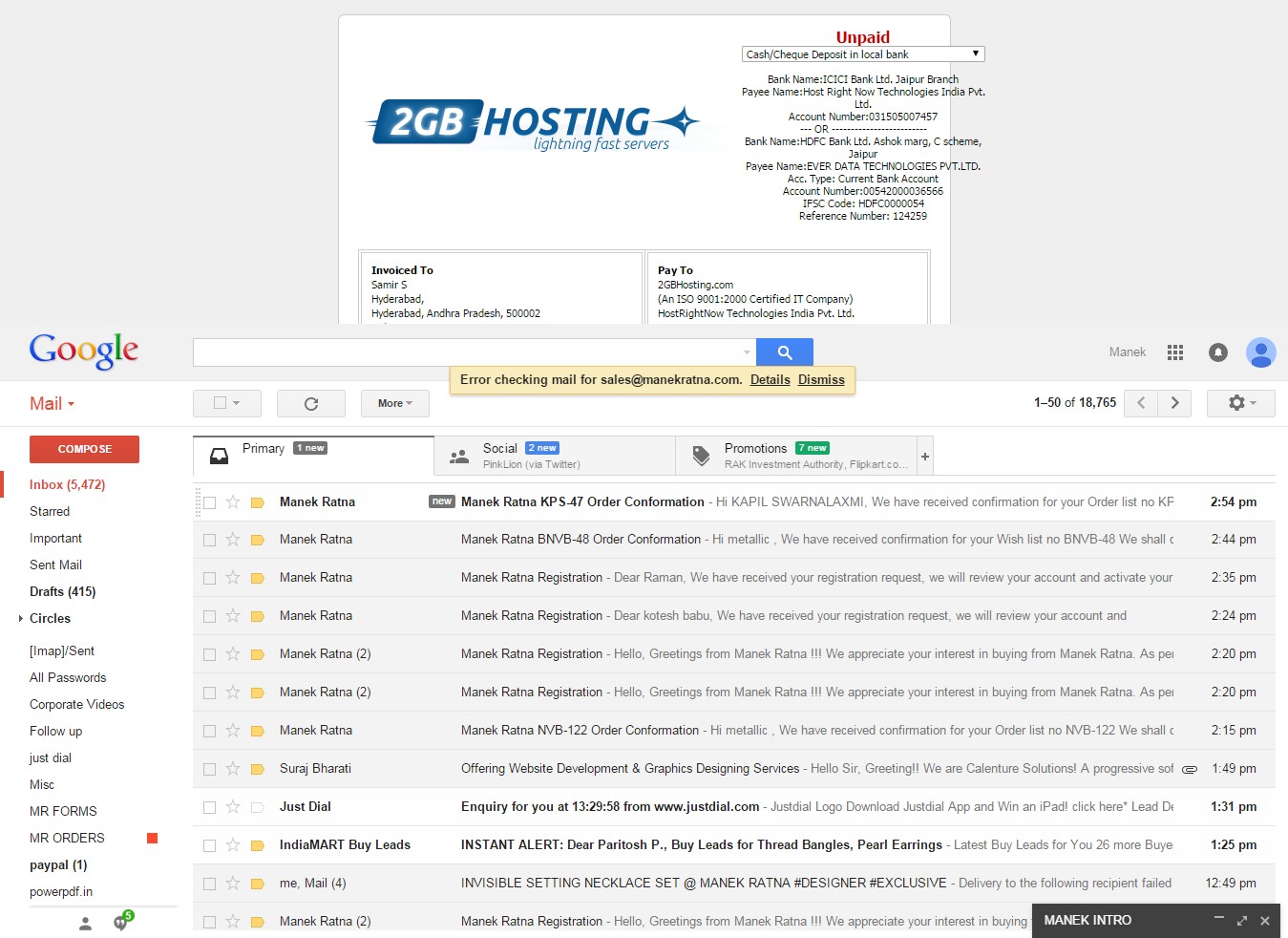This screenshot has height=938, width=1288.
Task: Star the Suraj Bharati email
Action: (233, 769)
